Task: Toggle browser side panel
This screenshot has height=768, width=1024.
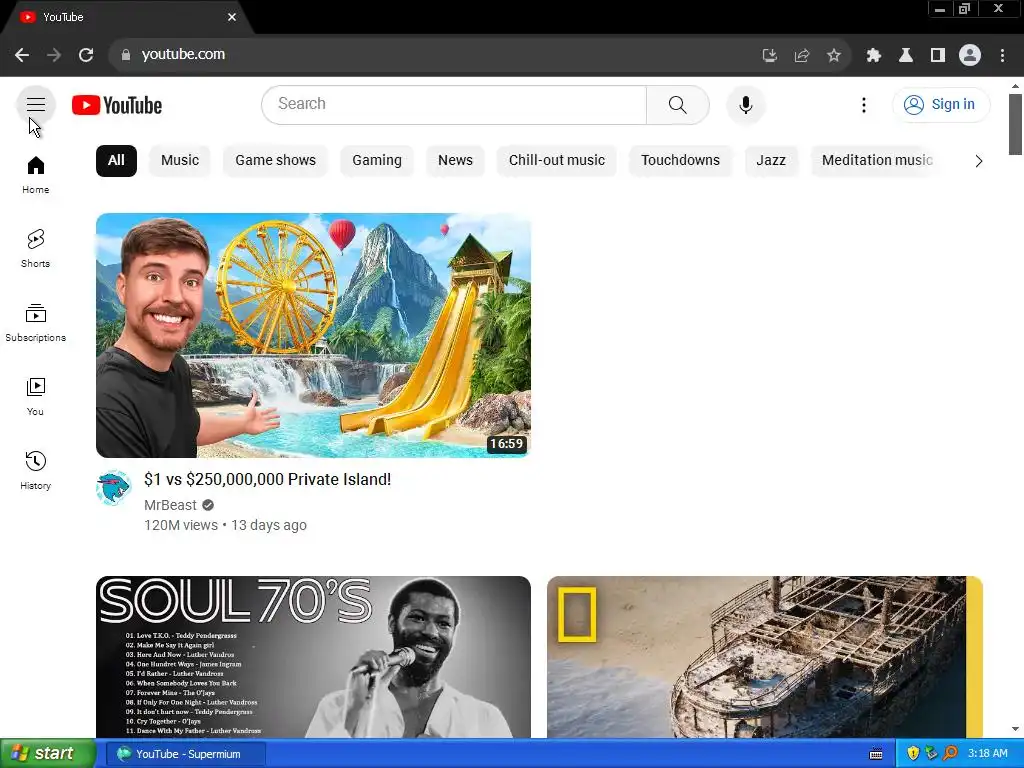Action: point(938,56)
